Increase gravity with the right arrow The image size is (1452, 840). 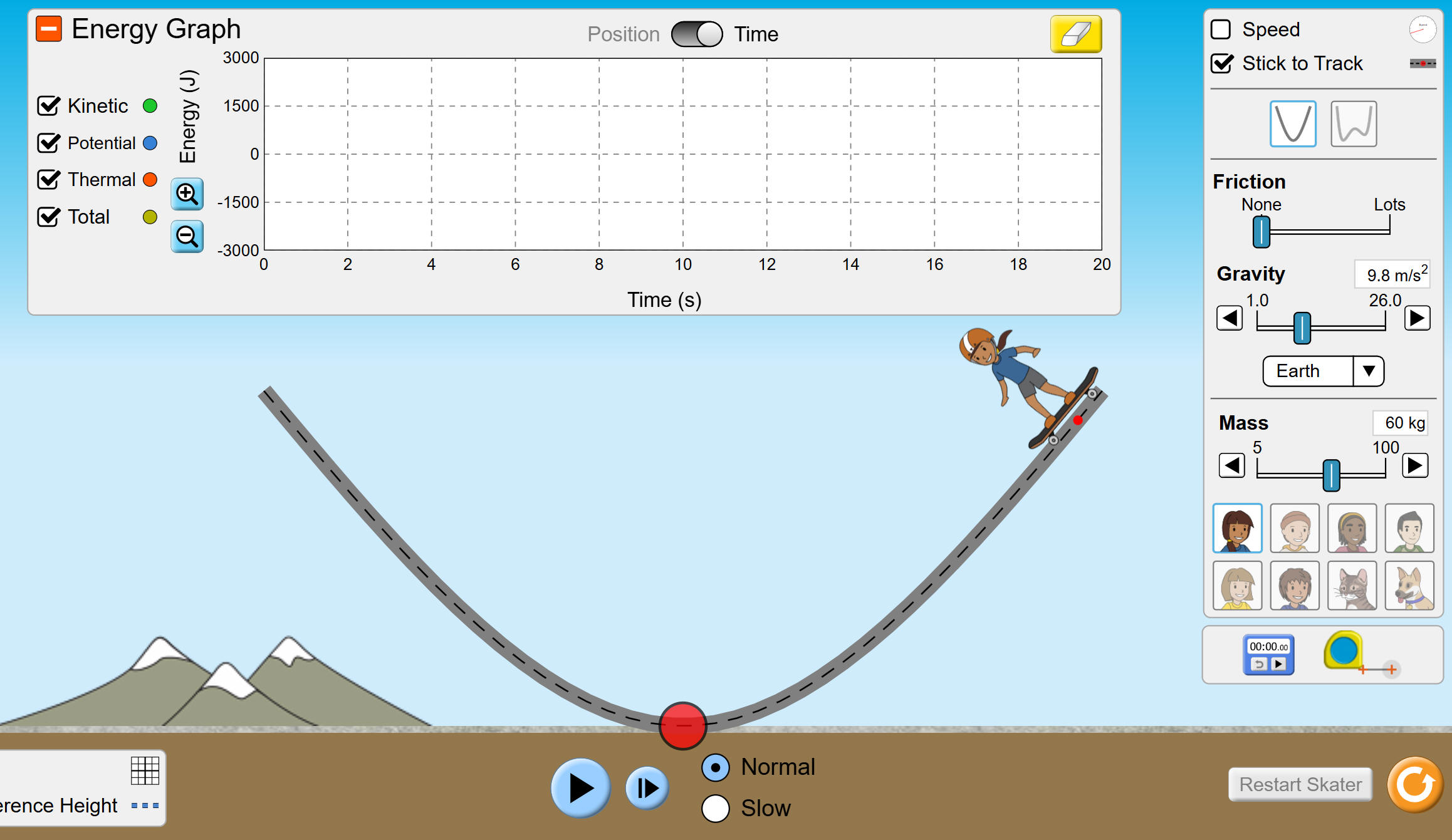pos(1417,318)
